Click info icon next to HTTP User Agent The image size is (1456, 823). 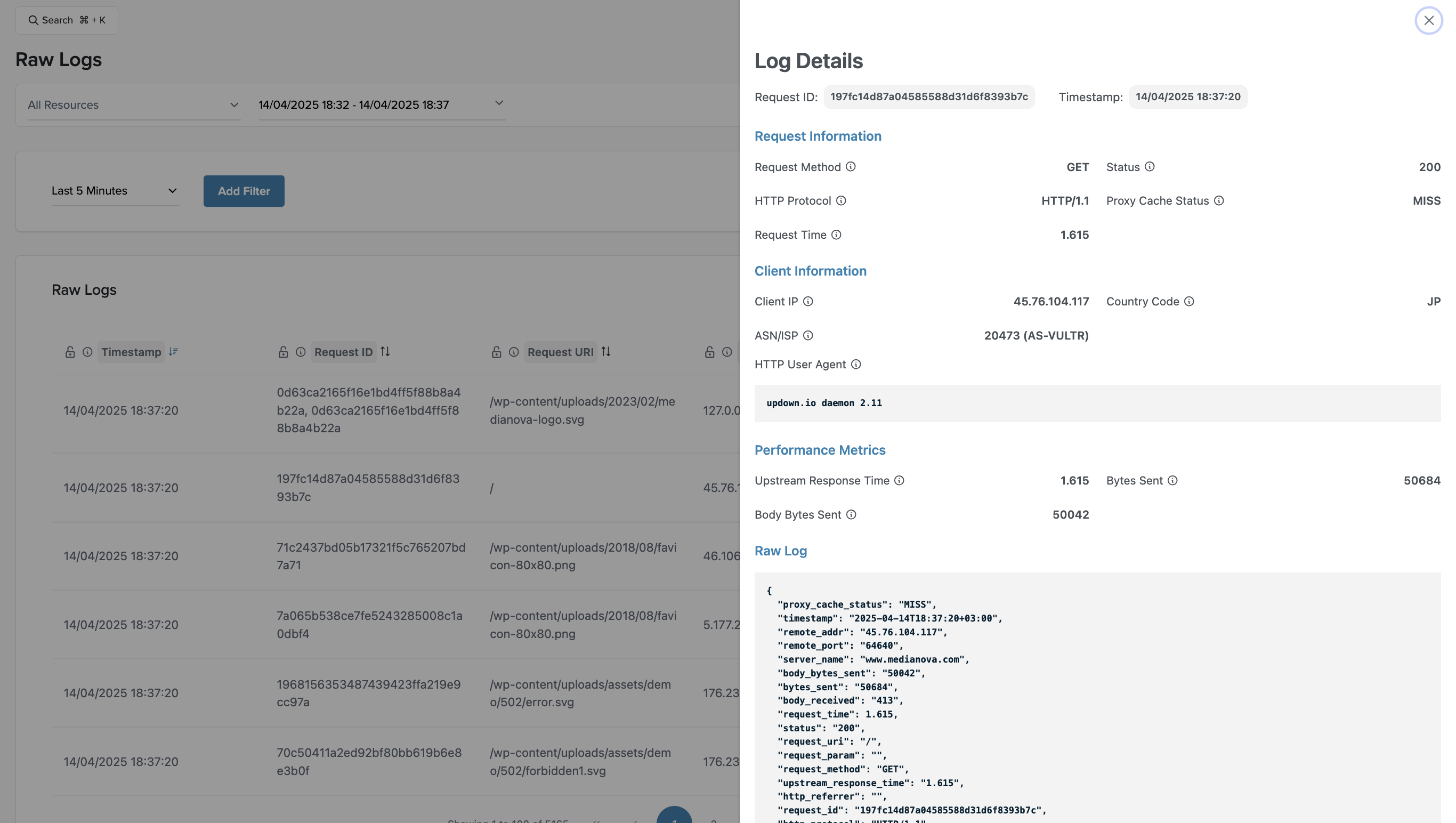856,365
